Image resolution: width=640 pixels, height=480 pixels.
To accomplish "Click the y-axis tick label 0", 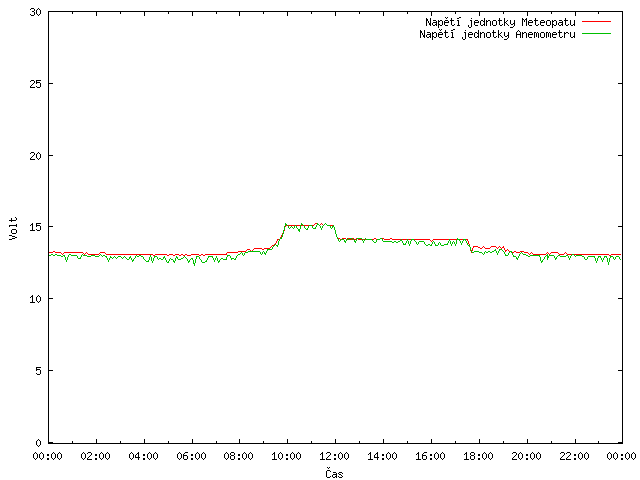I will pyautogui.click(x=38, y=443).
